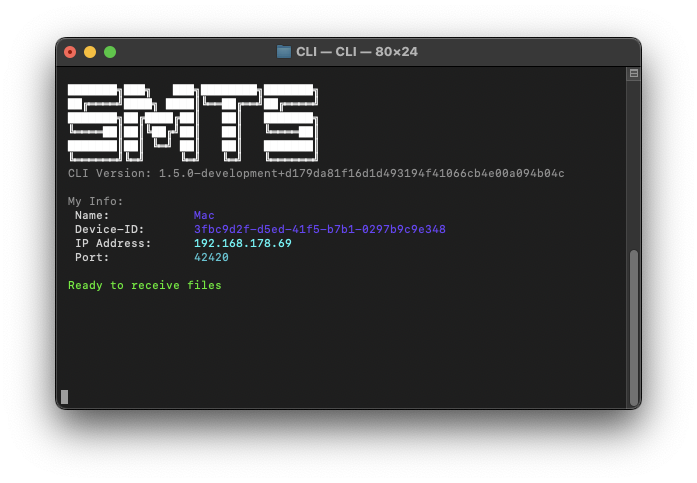
Task: Click the device ID value starting 3fbc9d2f
Action: tap(320, 229)
